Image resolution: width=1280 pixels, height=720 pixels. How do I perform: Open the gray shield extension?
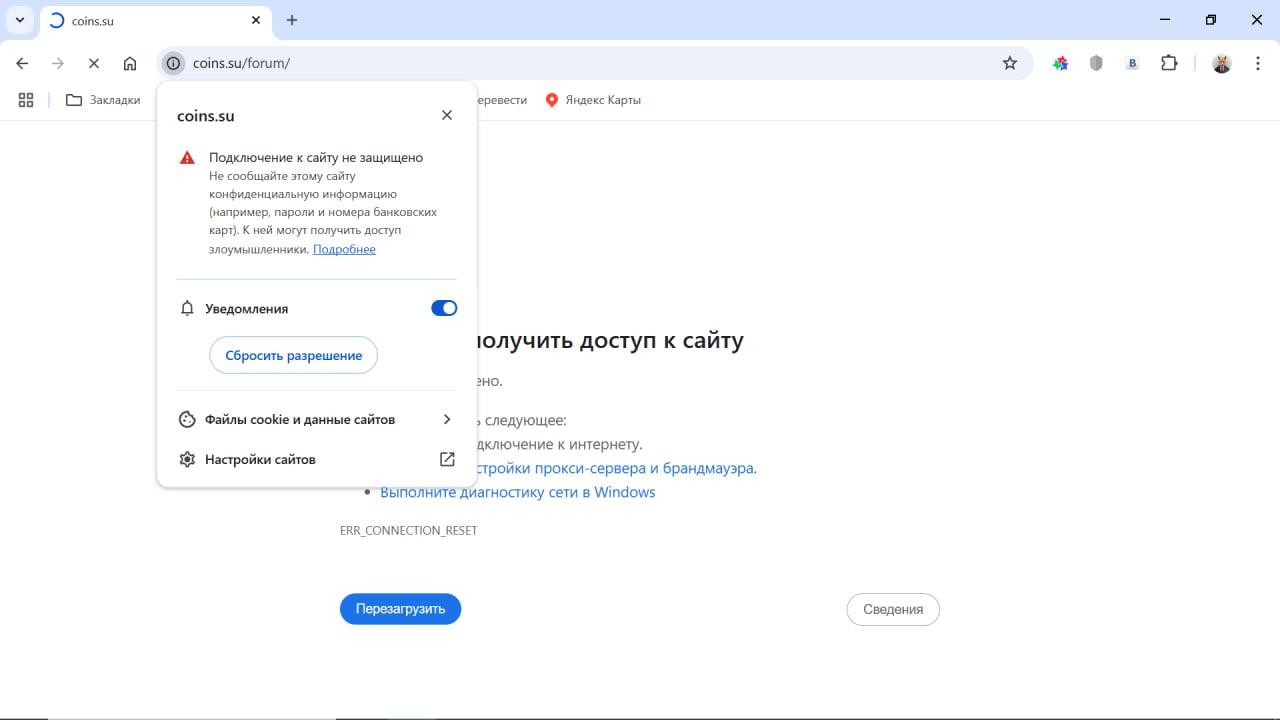point(1096,63)
